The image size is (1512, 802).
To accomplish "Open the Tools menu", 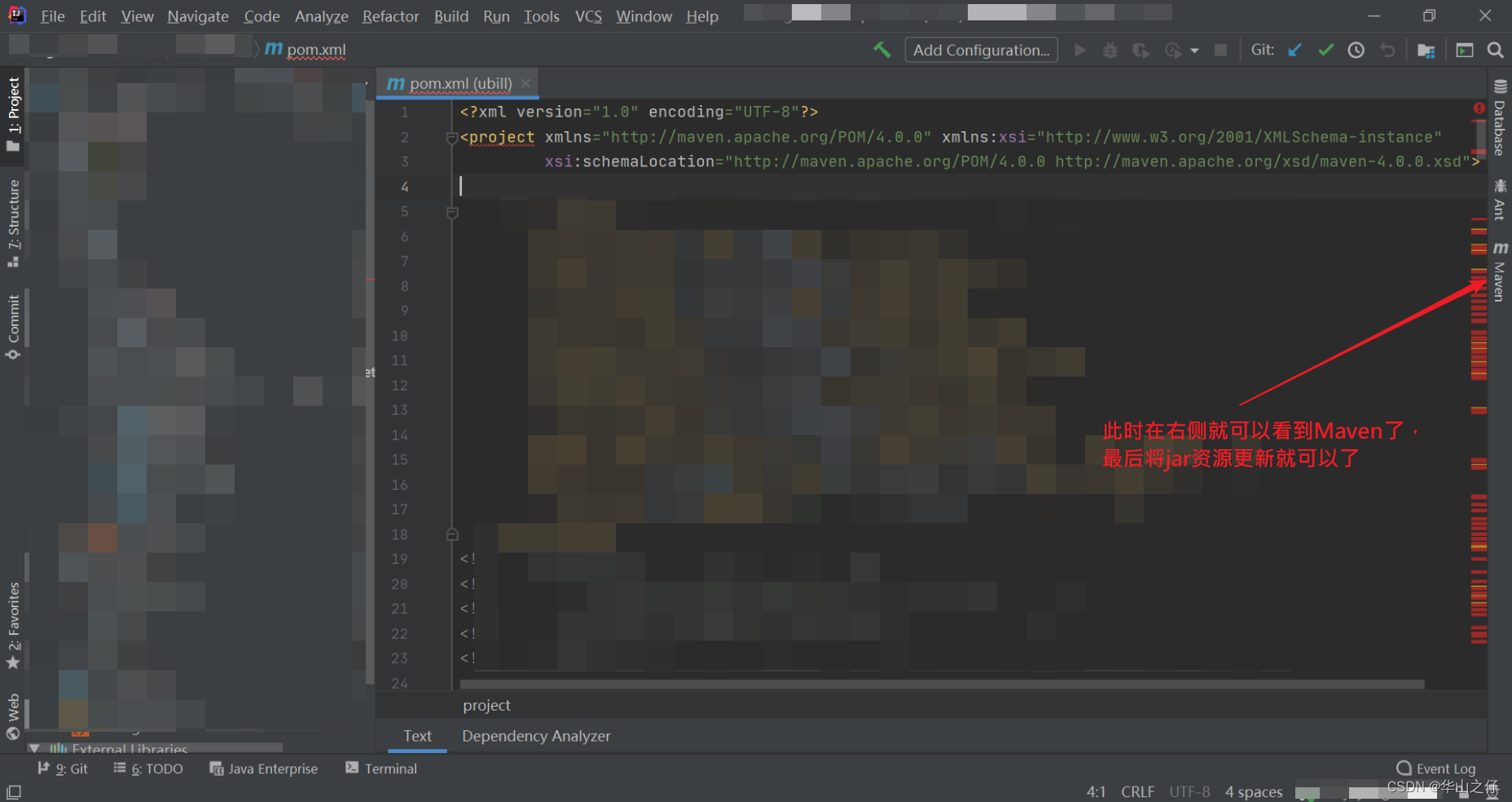I will 541,16.
